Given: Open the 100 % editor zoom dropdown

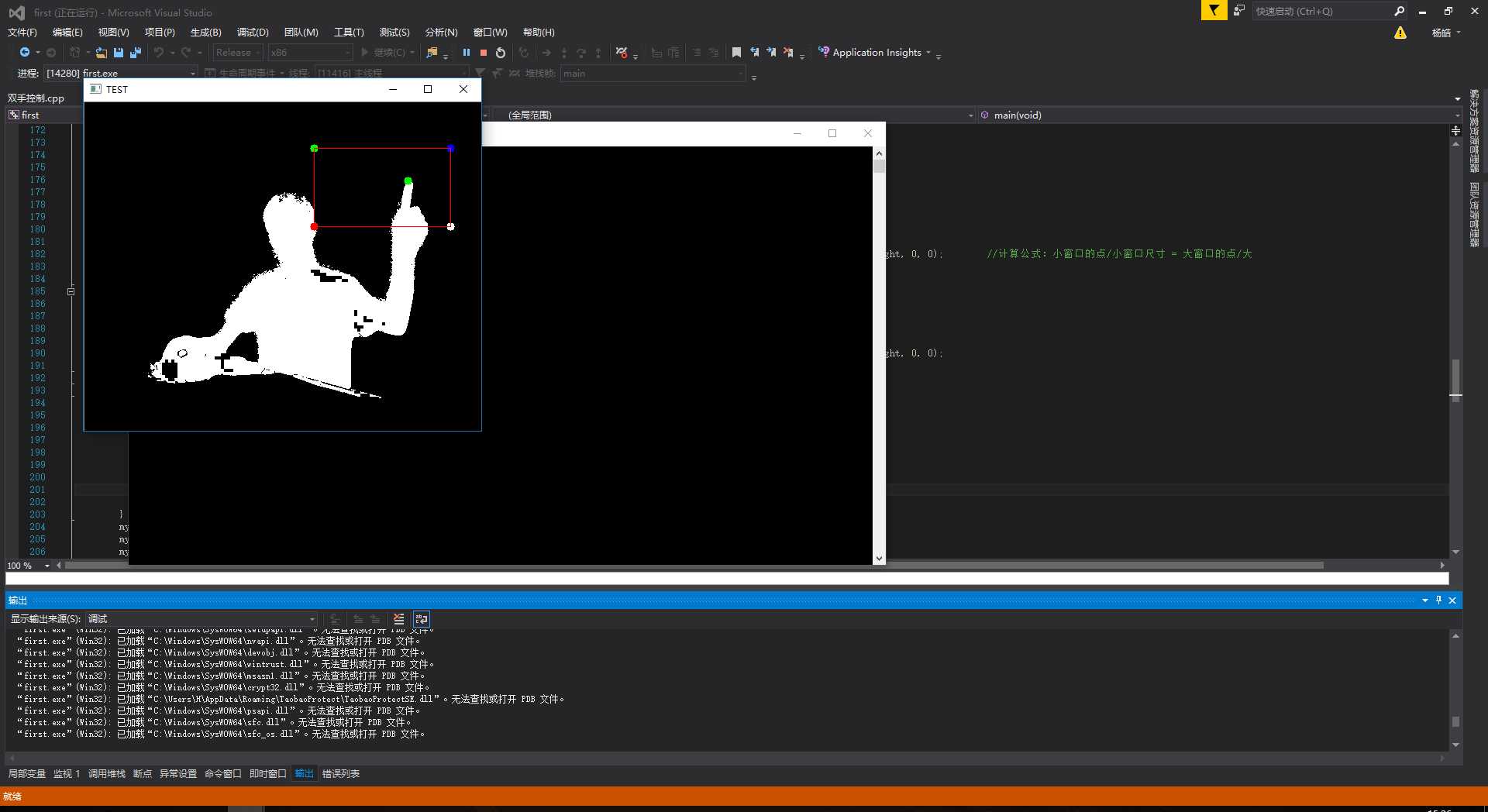Looking at the screenshot, I should (x=29, y=566).
